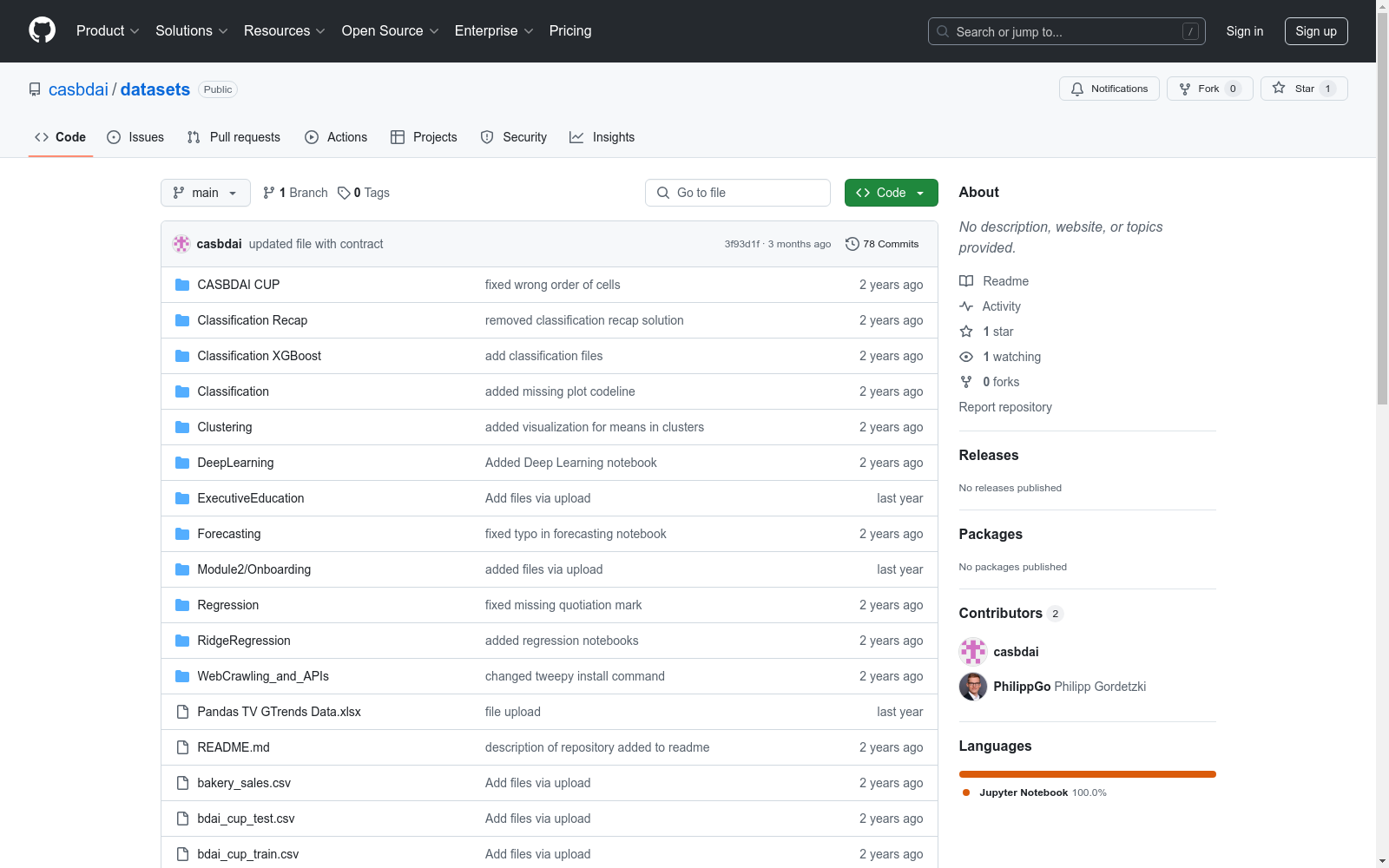Click the Search or jump to field
The height and width of the screenshot is (868, 1389).
click(x=1067, y=31)
